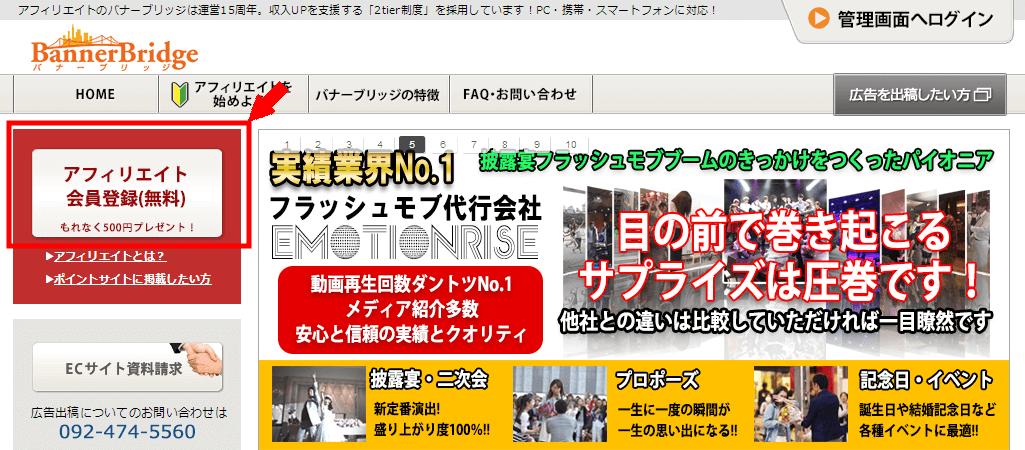Image resolution: width=1025 pixels, height=450 pixels.
Task: Click red 動画再生回数ダントツNo.1 box
Action: coord(411,309)
